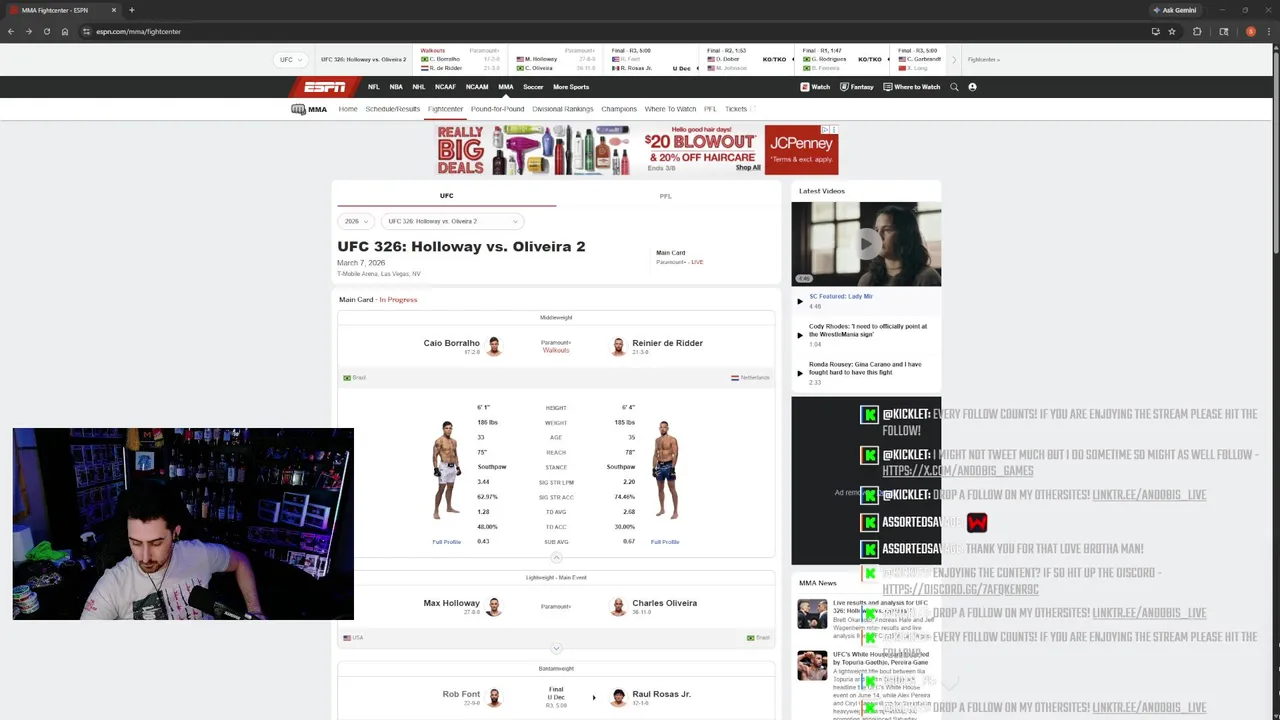Click the Fightcenter link in scoreboard

click(x=984, y=60)
